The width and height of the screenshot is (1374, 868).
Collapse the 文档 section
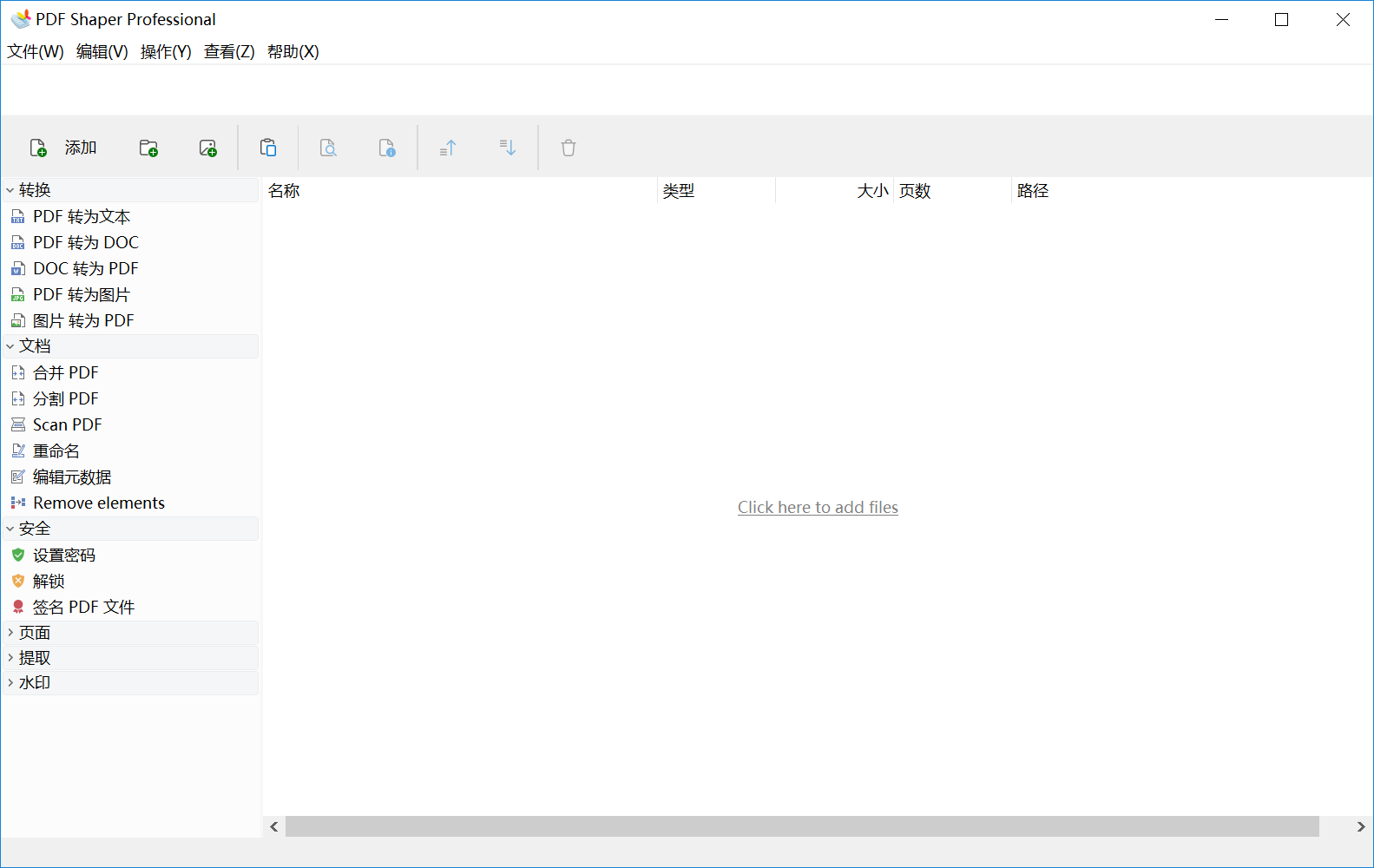10,346
